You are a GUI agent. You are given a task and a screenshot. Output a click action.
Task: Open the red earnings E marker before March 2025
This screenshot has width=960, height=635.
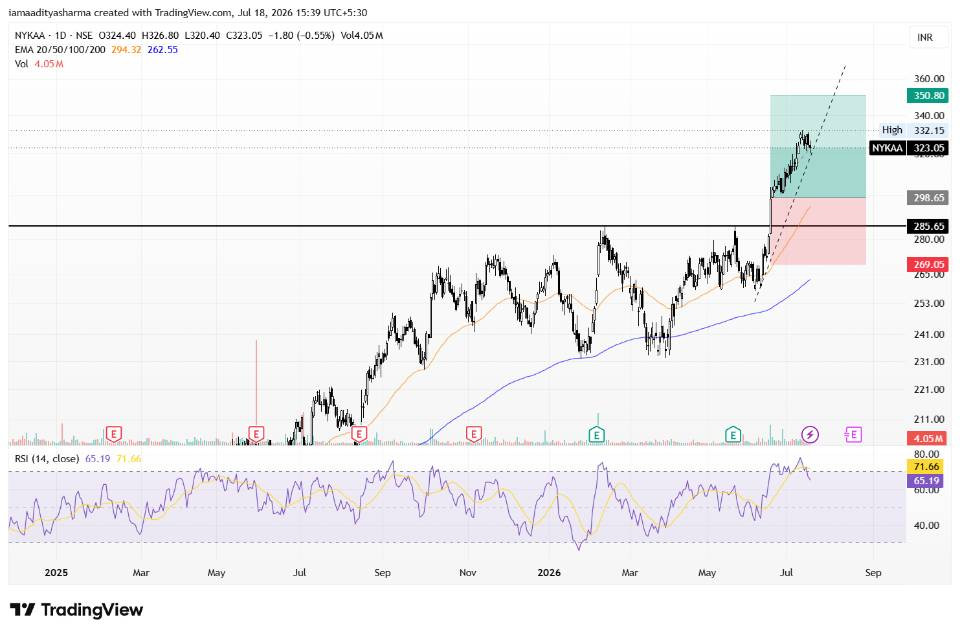[113, 434]
